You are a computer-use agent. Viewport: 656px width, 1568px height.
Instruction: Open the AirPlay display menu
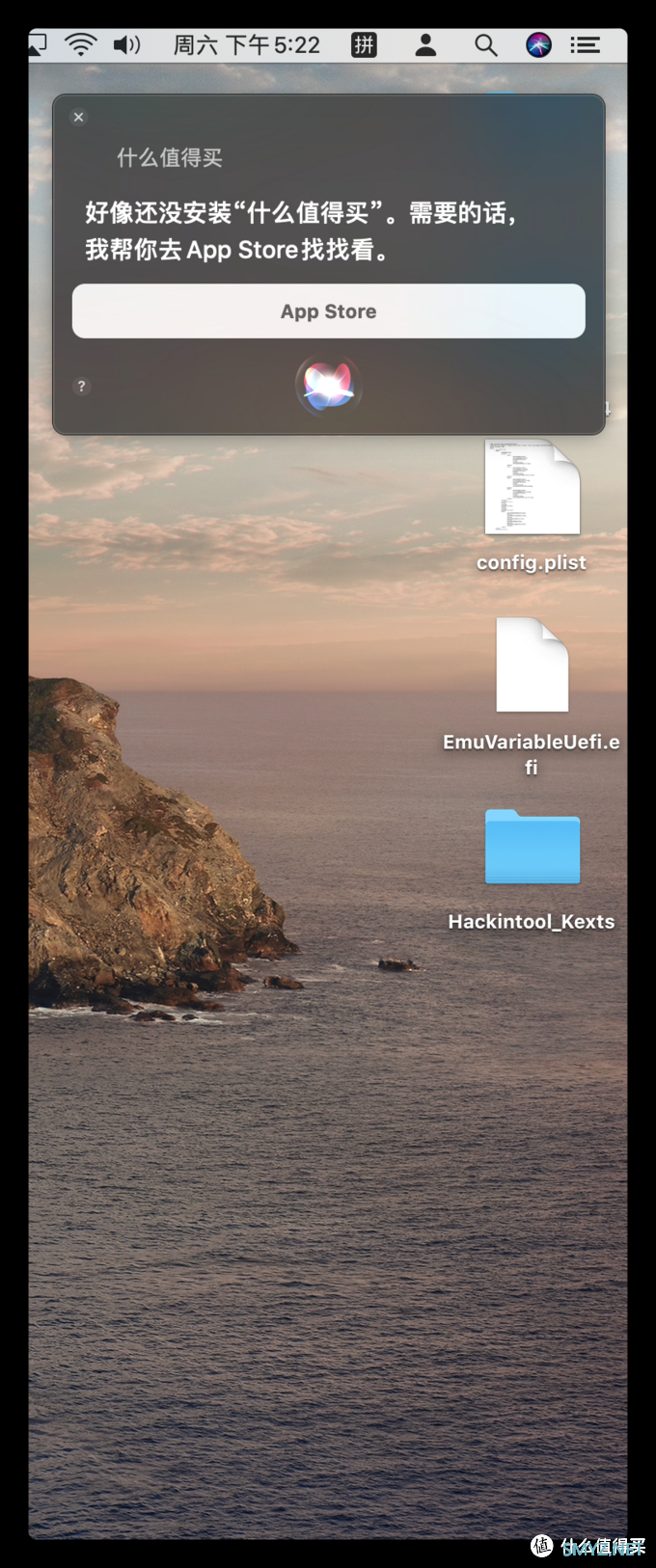coord(38,44)
